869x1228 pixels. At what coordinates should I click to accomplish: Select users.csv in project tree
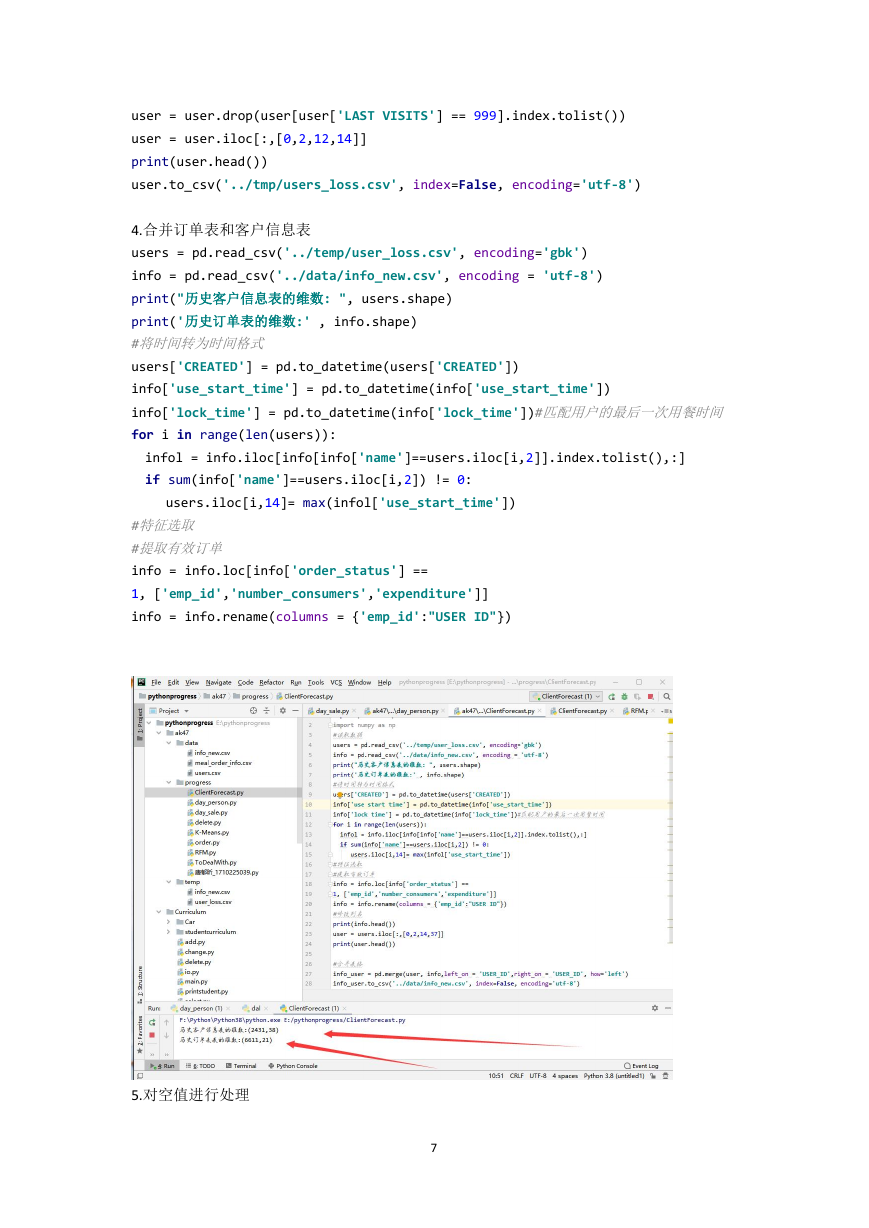point(203,773)
